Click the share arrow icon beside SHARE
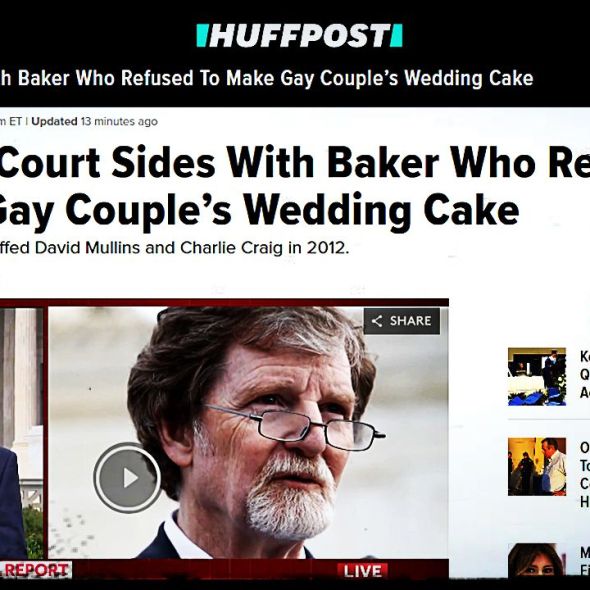Viewport: 590px width, 590px height. click(377, 321)
